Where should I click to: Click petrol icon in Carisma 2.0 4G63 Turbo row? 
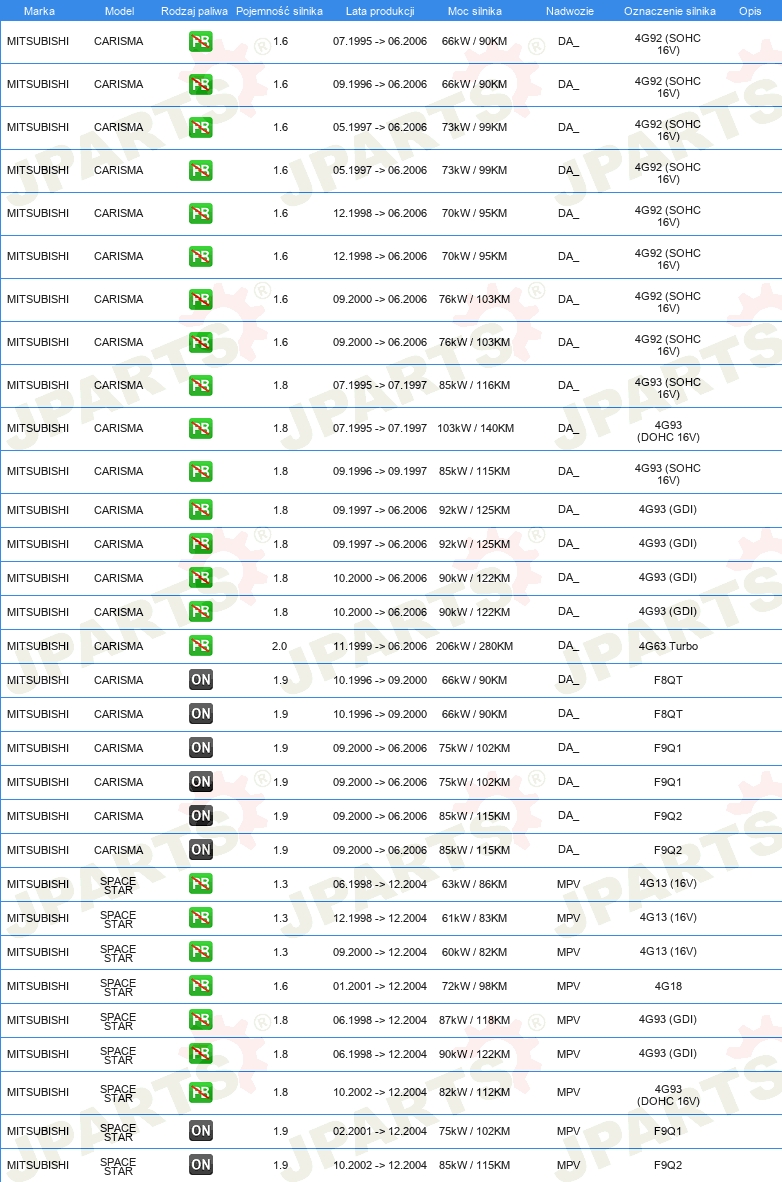click(x=201, y=646)
